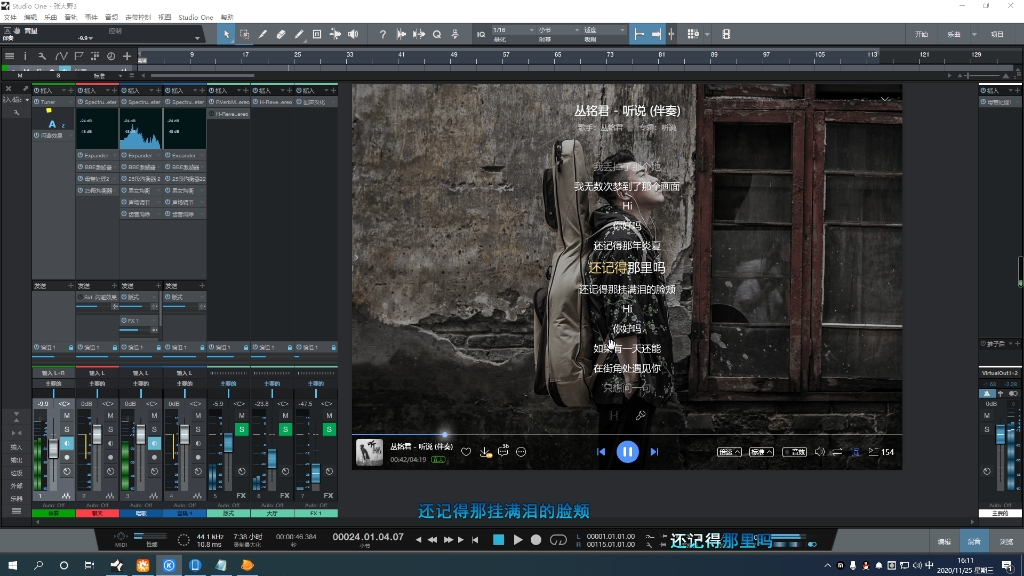The width and height of the screenshot is (1024, 576).
Task: Select the Arrow tool in the toolbar
Action: coord(228,33)
